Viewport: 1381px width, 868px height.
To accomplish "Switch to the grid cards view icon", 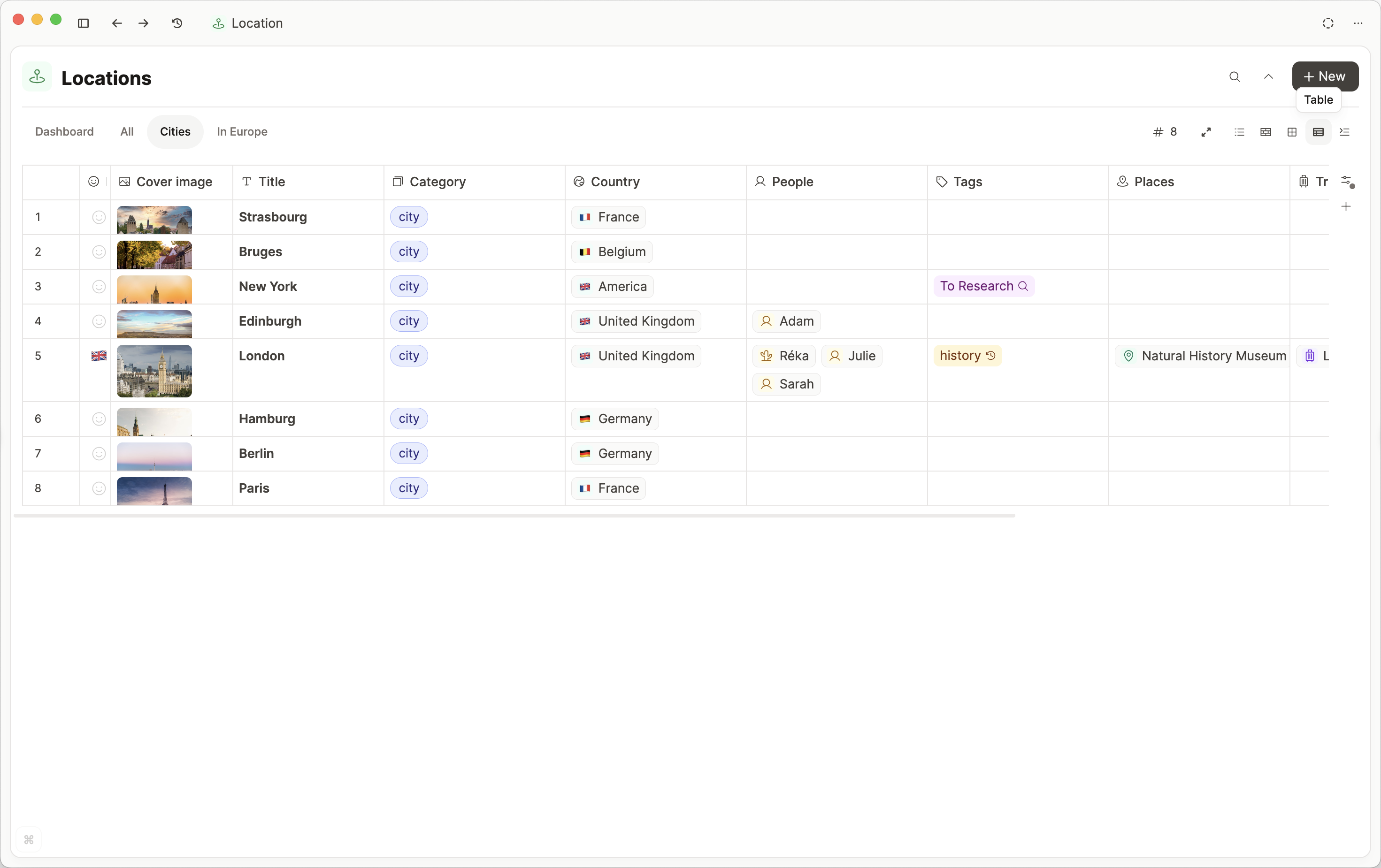I will [1291, 132].
